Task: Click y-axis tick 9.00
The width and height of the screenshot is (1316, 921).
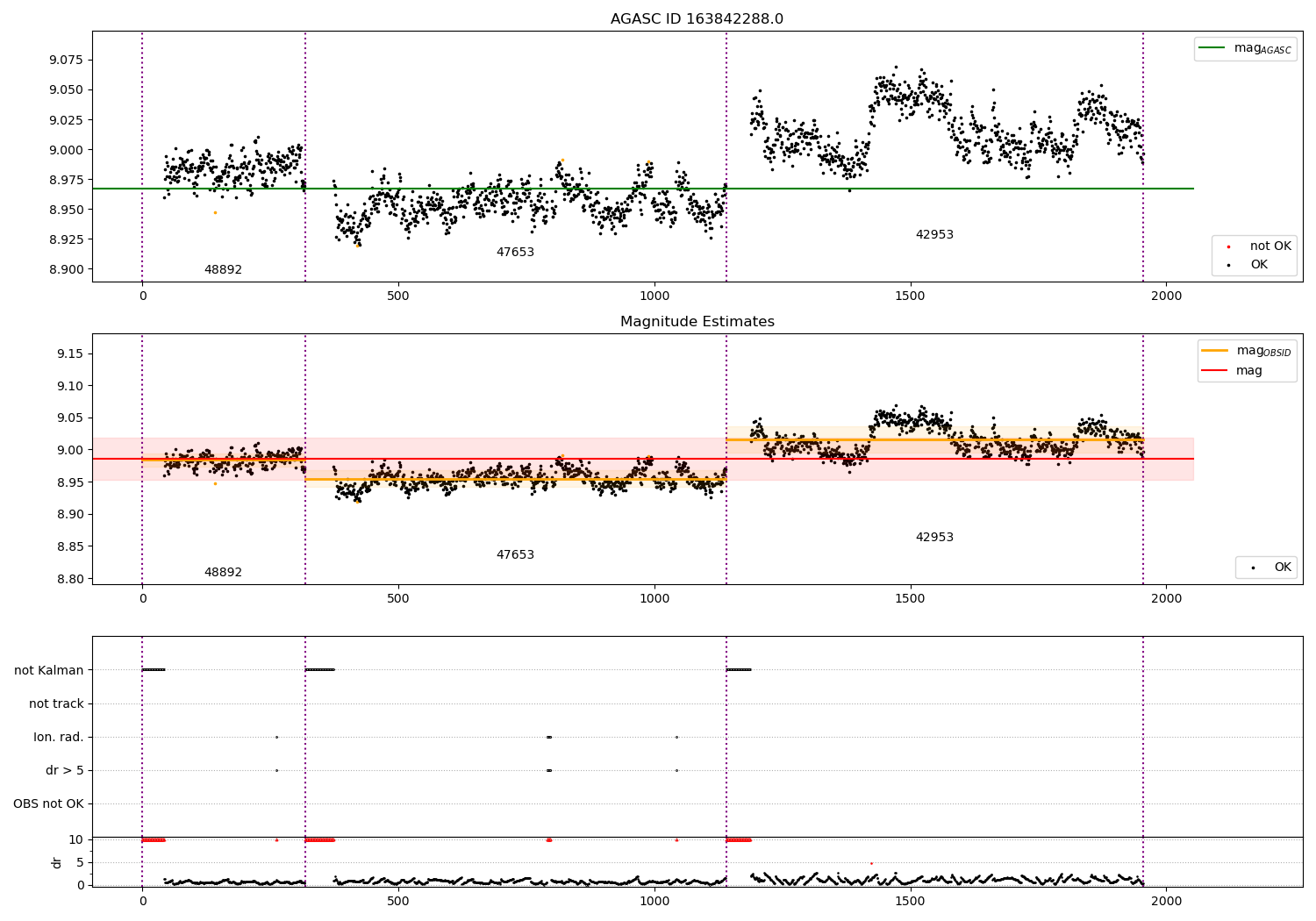Action: point(70,451)
